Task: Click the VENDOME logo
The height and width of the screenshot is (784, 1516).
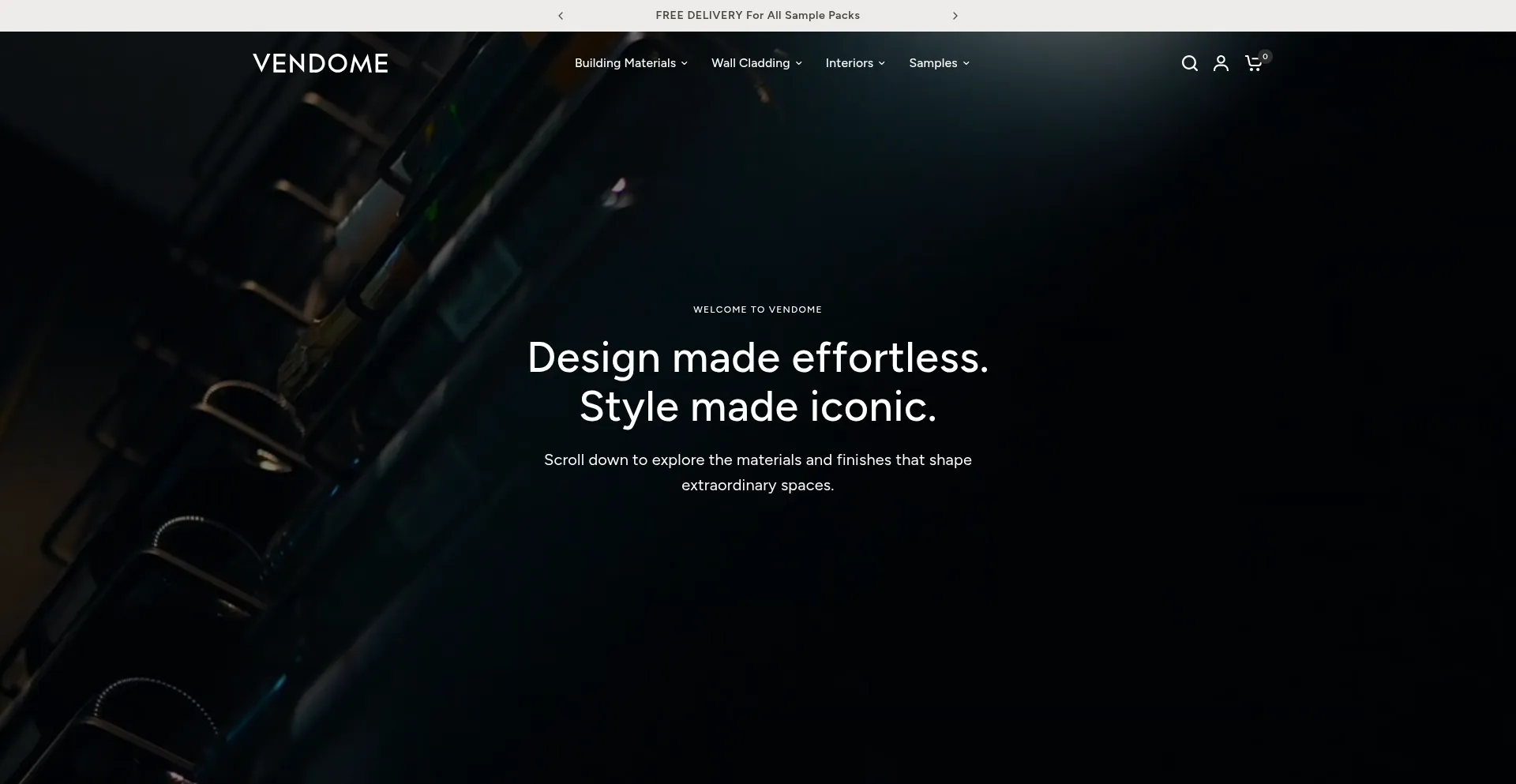Action: [x=320, y=63]
